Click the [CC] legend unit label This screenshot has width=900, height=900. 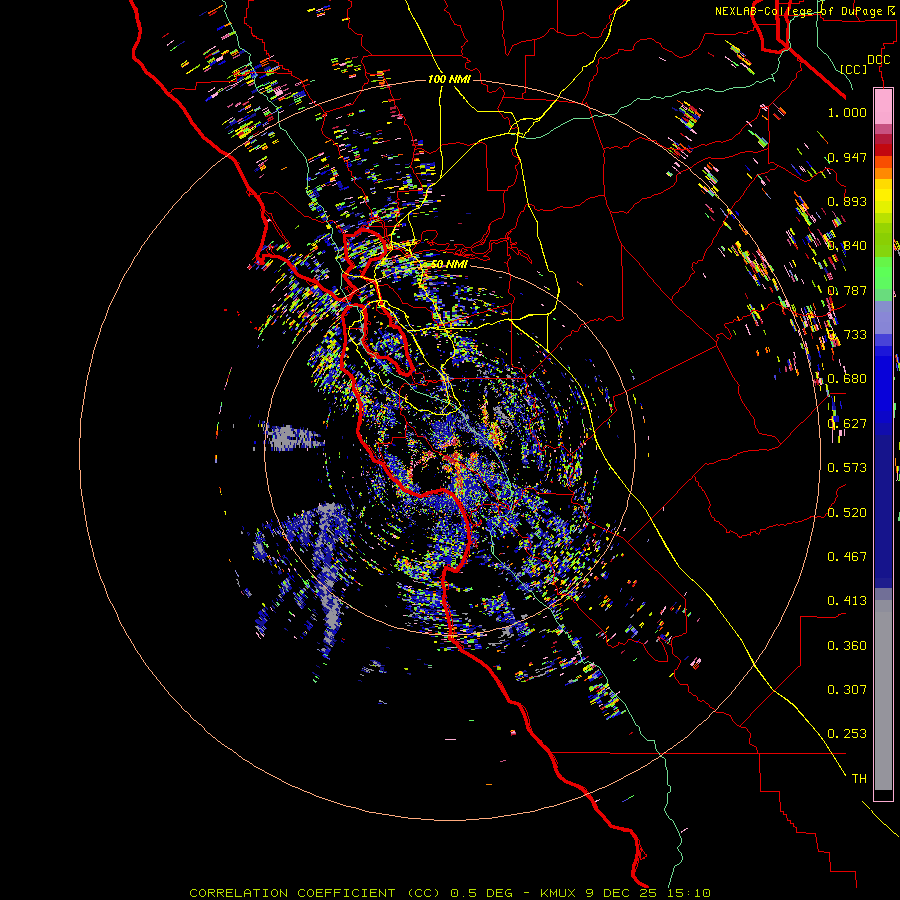pyautogui.click(x=854, y=69)
